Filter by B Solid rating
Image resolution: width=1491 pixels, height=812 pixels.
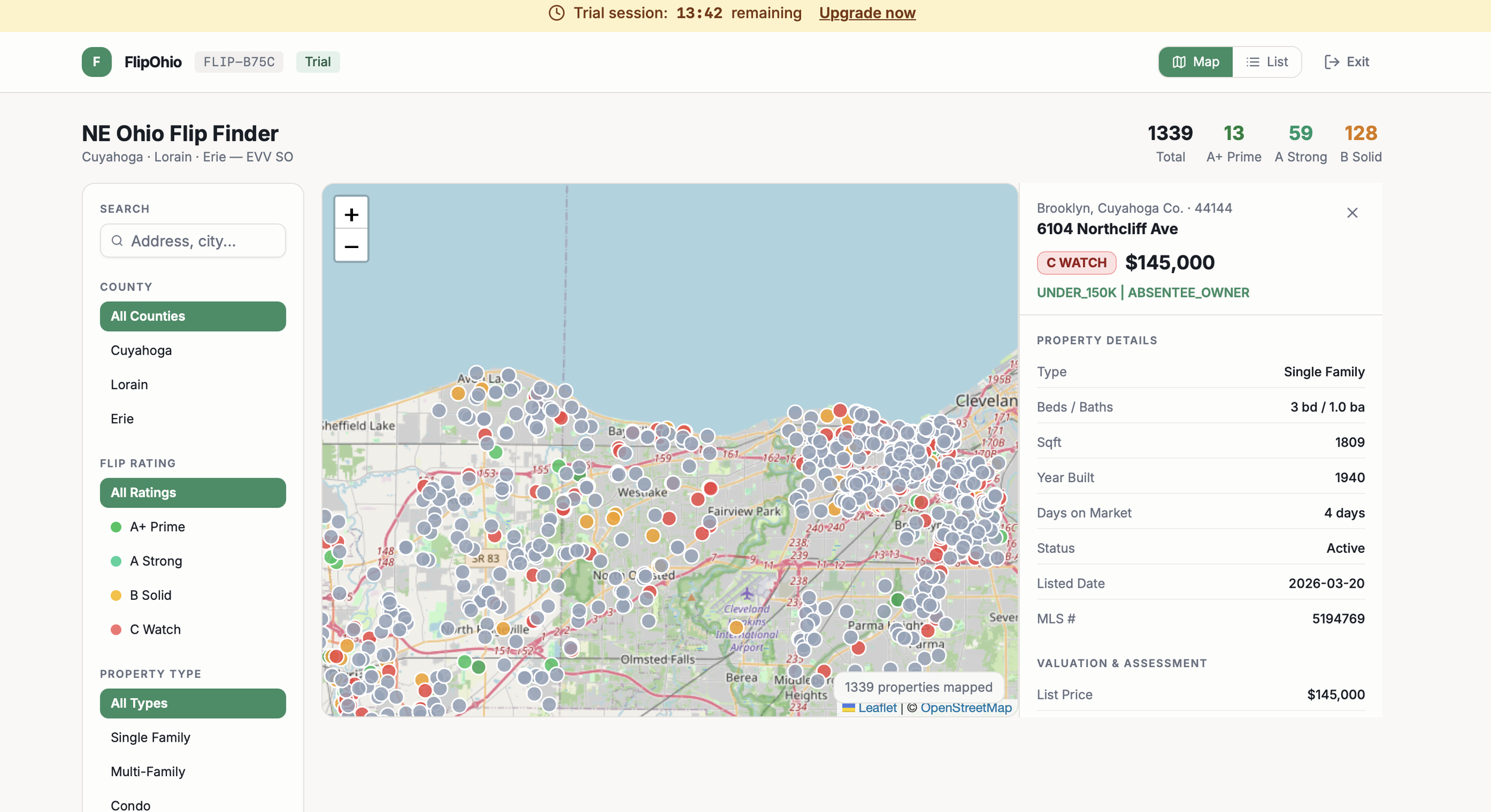tap(150, 595)
